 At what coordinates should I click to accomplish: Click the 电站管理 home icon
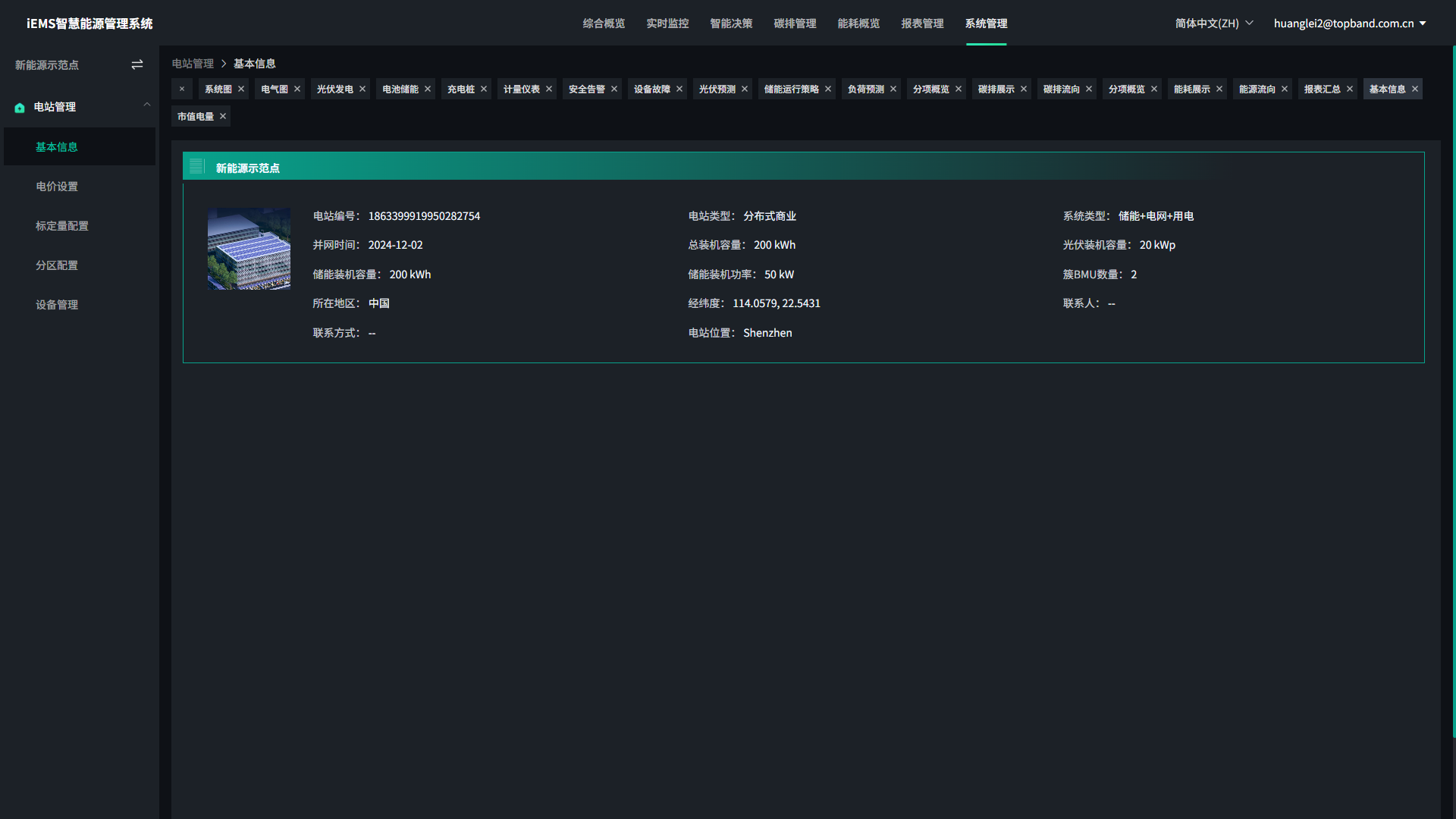(x=20, y=108)
